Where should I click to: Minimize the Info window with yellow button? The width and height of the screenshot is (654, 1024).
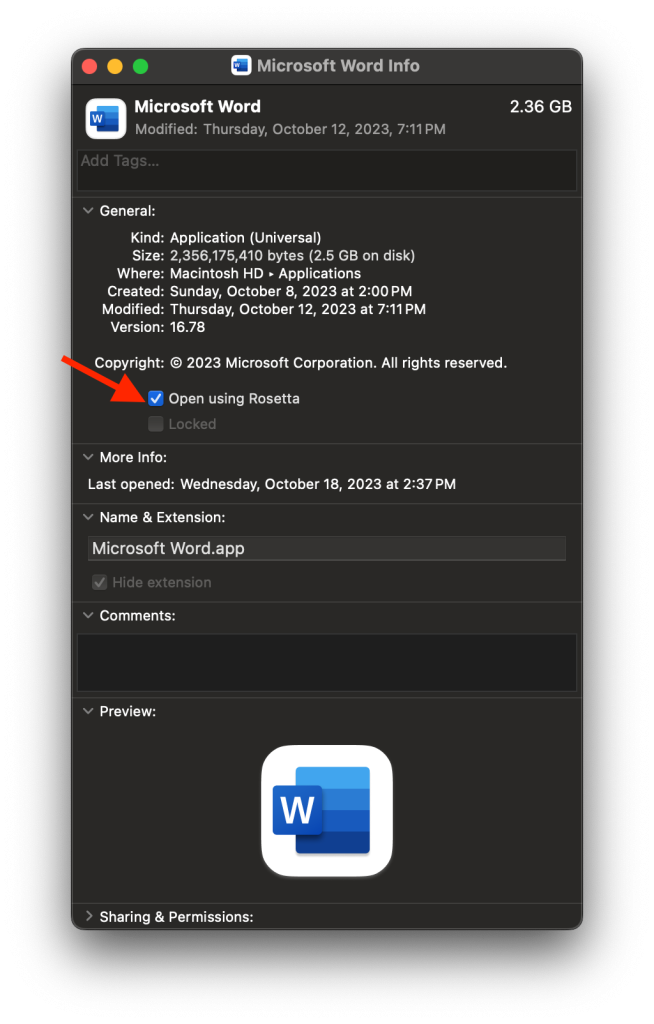[x=115, y=66]
